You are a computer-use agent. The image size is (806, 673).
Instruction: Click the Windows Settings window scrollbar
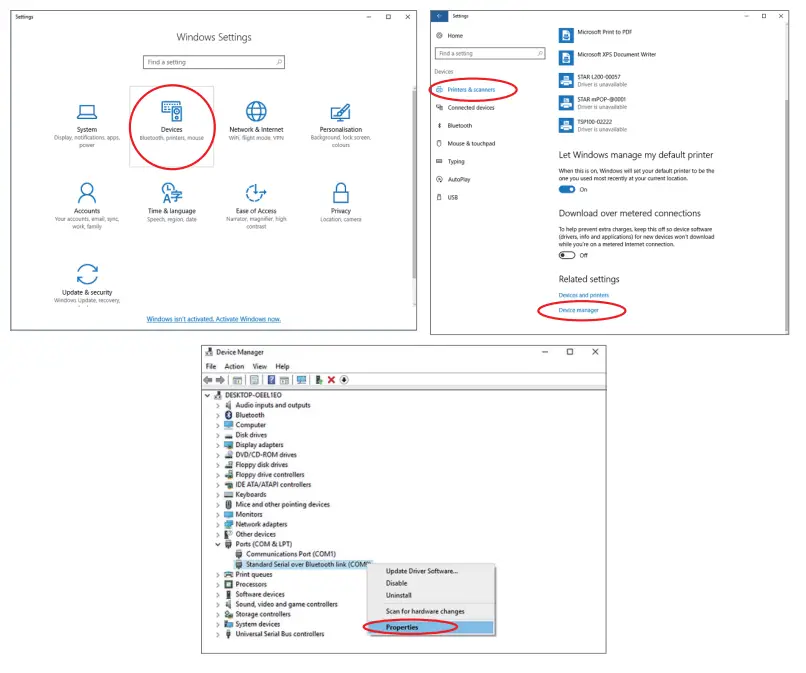coord(414,184)
